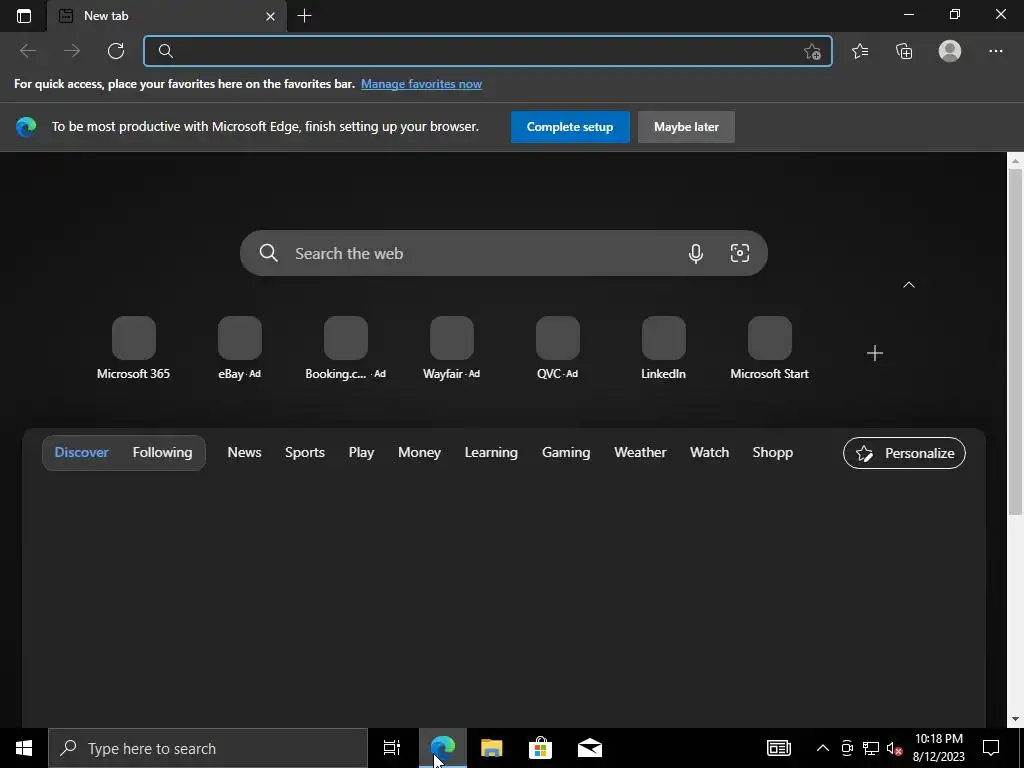The image size is (1024, 768).
Task: Select the Discover feed tab
Action: [82, 453]
